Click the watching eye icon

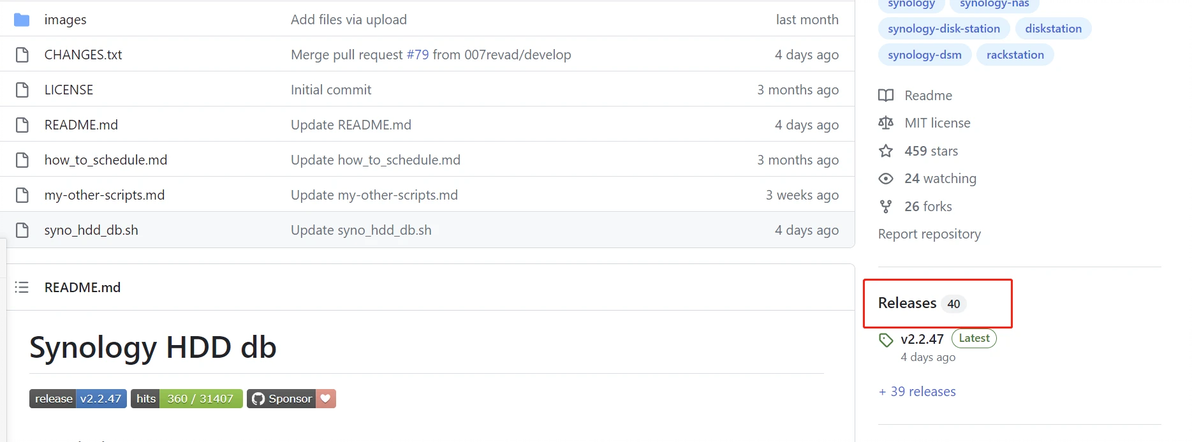pyautogui.click(x=886, y=179)
